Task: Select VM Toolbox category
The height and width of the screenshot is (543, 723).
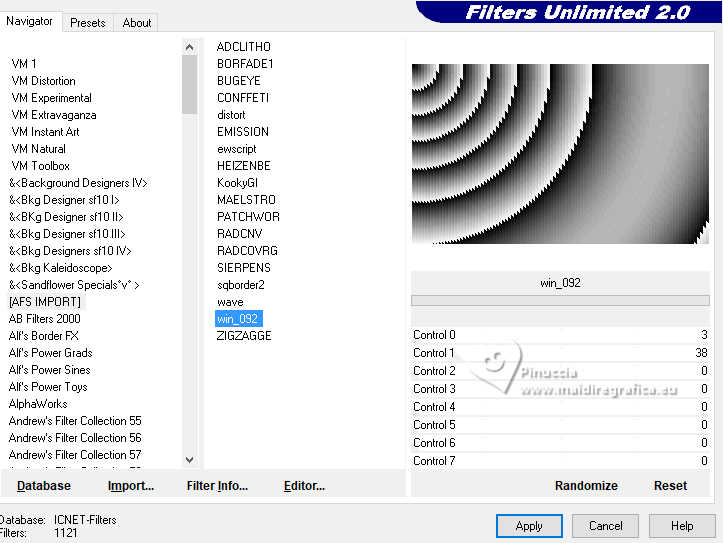Action: pyautogui.click(x=41, y=166)
